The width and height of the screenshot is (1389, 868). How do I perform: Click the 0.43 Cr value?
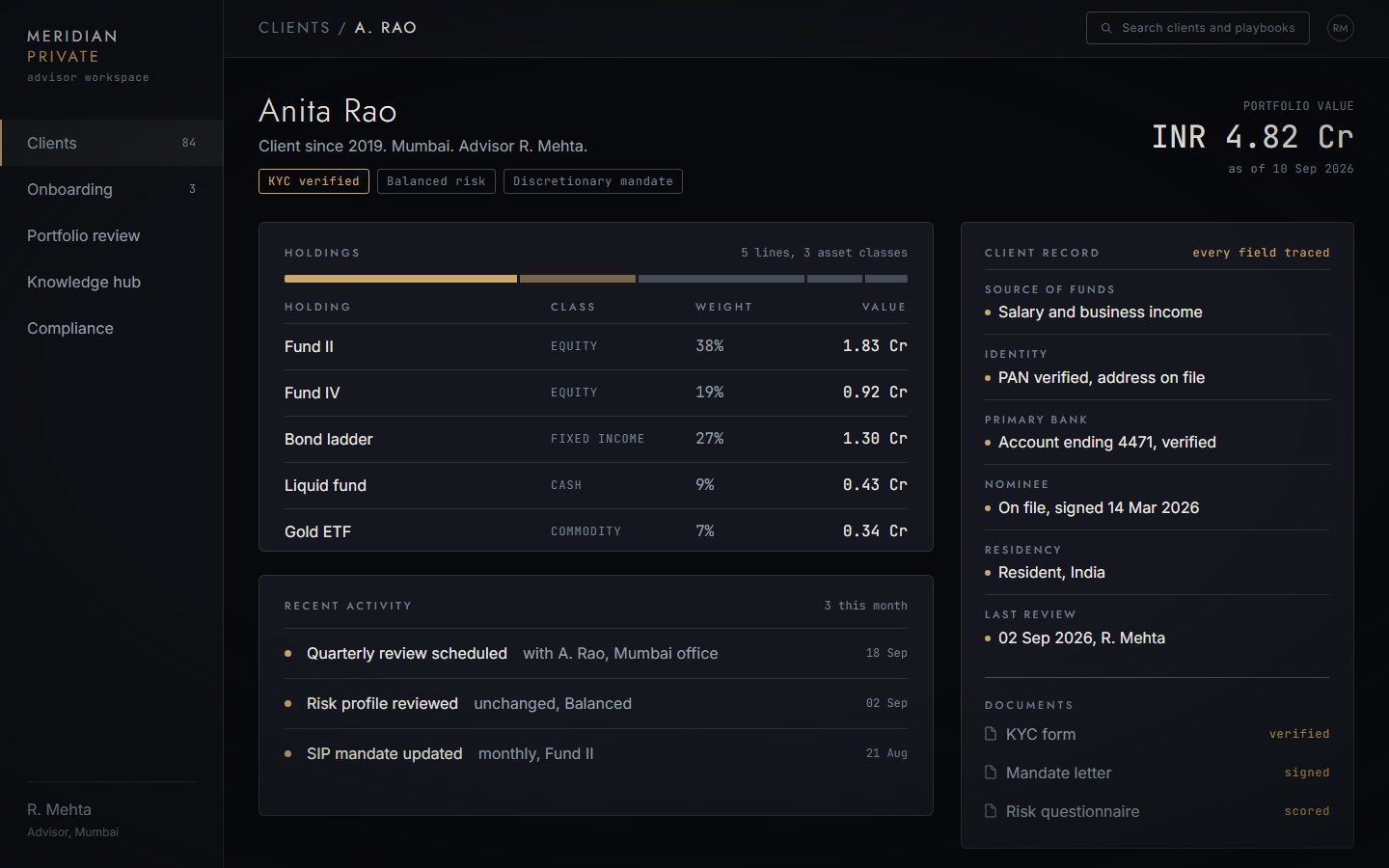click(875, 485)
